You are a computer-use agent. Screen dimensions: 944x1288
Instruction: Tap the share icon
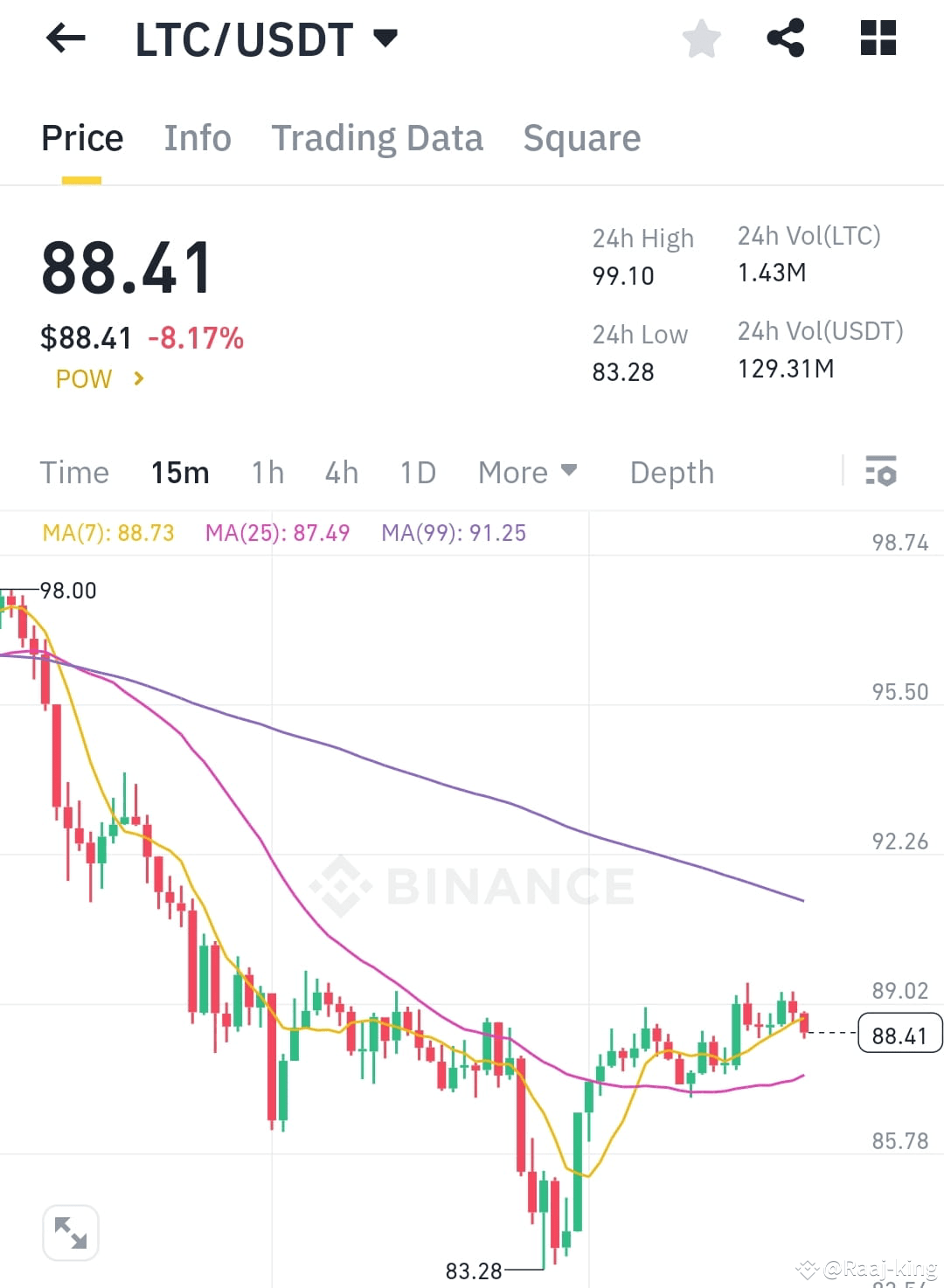click(x=786, y=38)
